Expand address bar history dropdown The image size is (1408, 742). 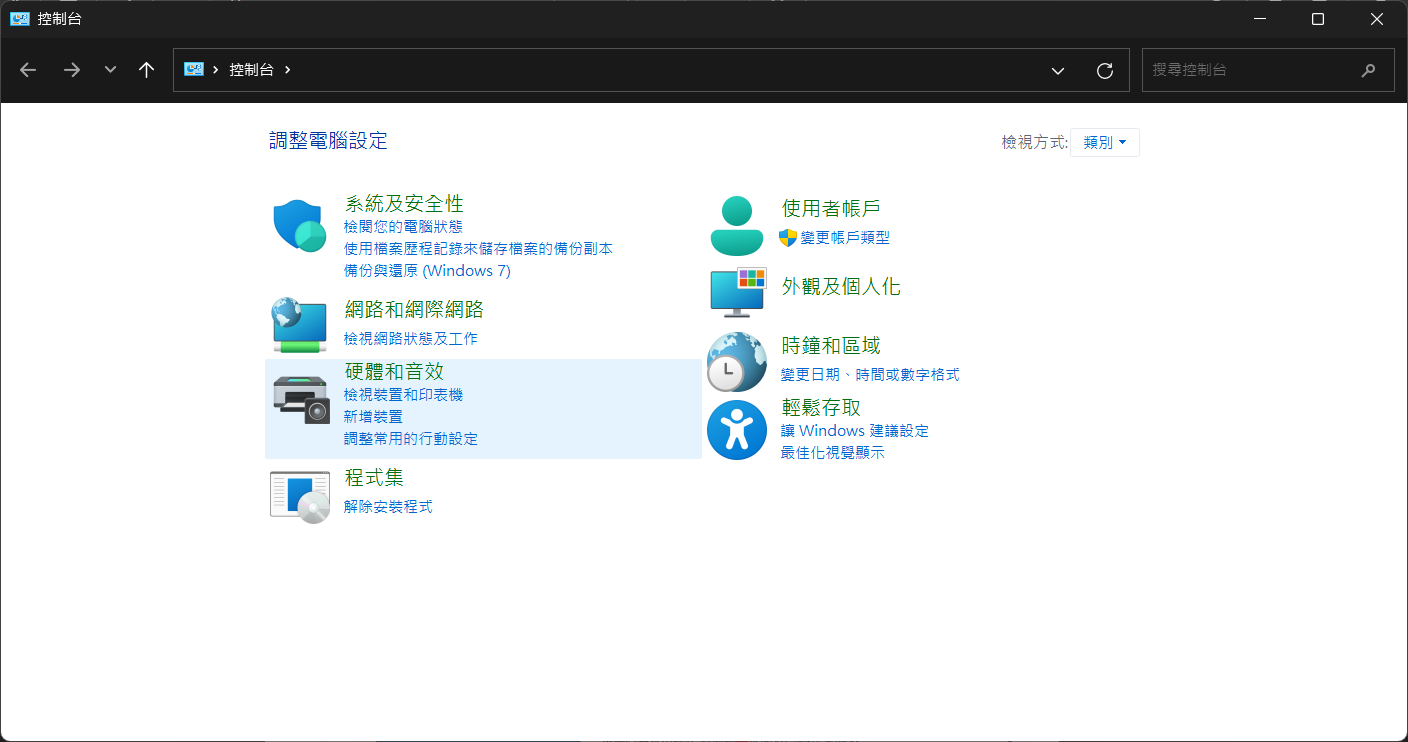[1058, 70]
